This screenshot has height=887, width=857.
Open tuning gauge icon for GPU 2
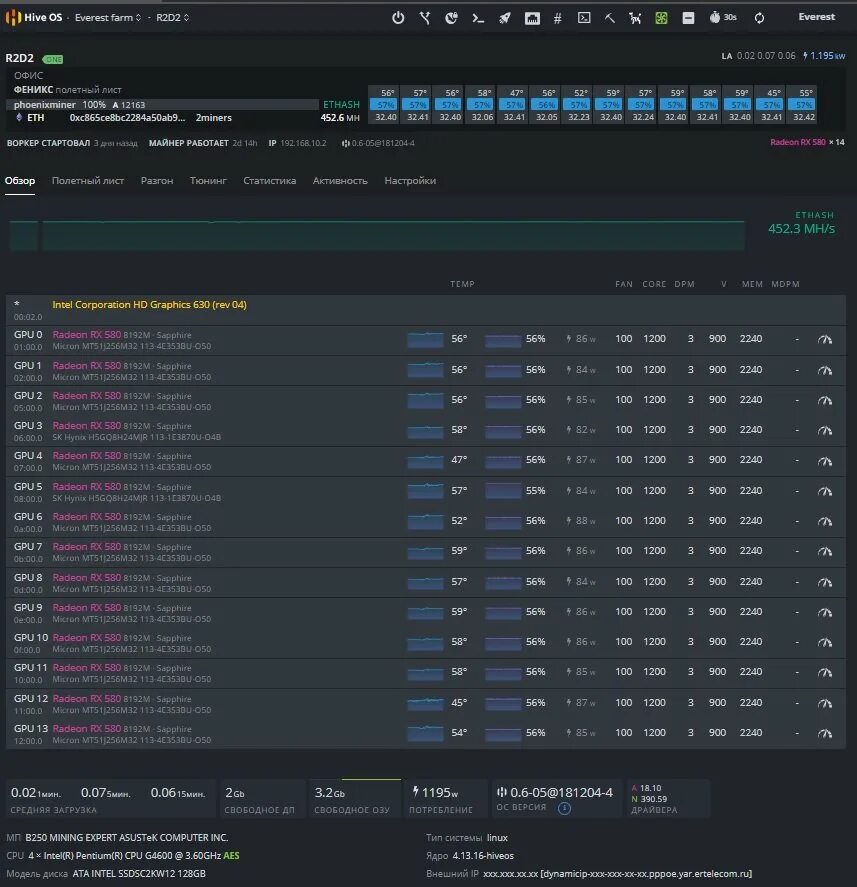coord(825,400)
